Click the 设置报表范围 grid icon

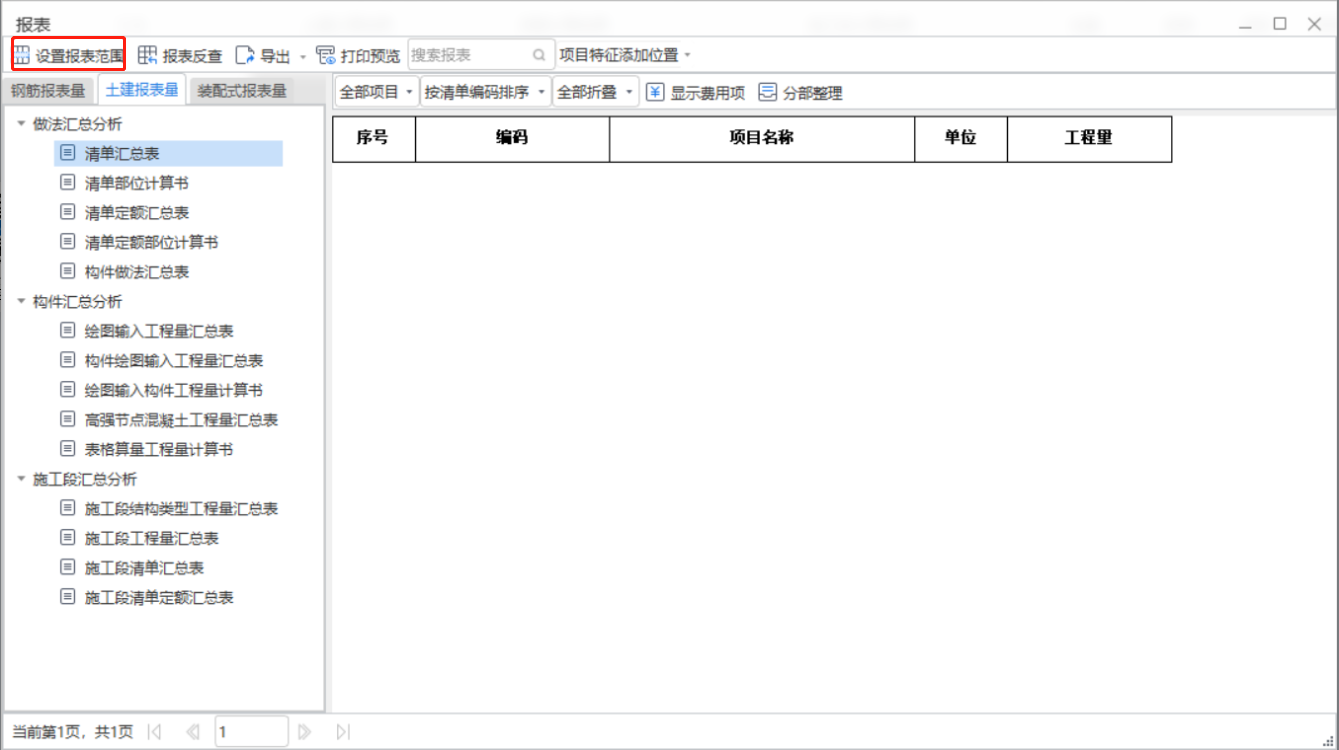pos(22,55)
